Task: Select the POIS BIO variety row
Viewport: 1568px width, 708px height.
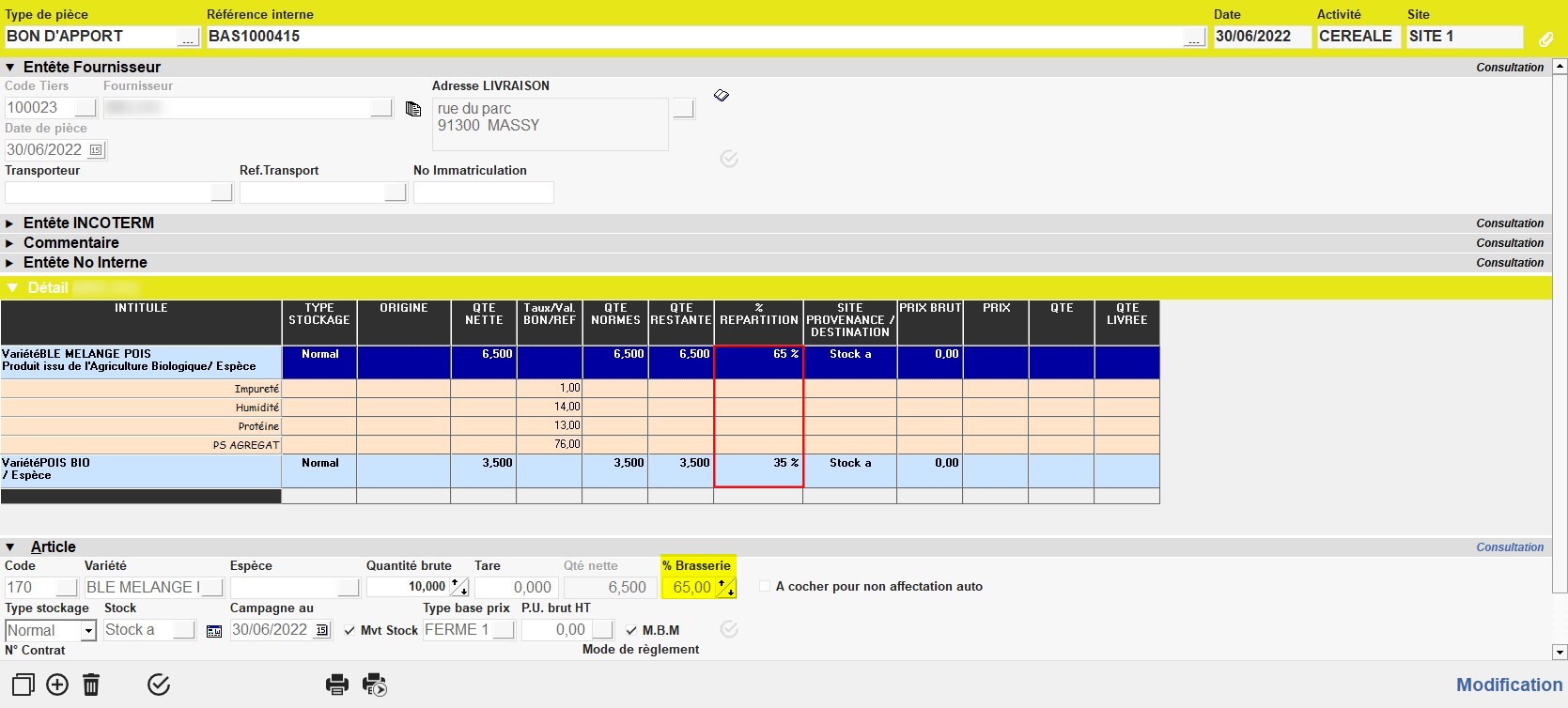Action: point(141,469)
